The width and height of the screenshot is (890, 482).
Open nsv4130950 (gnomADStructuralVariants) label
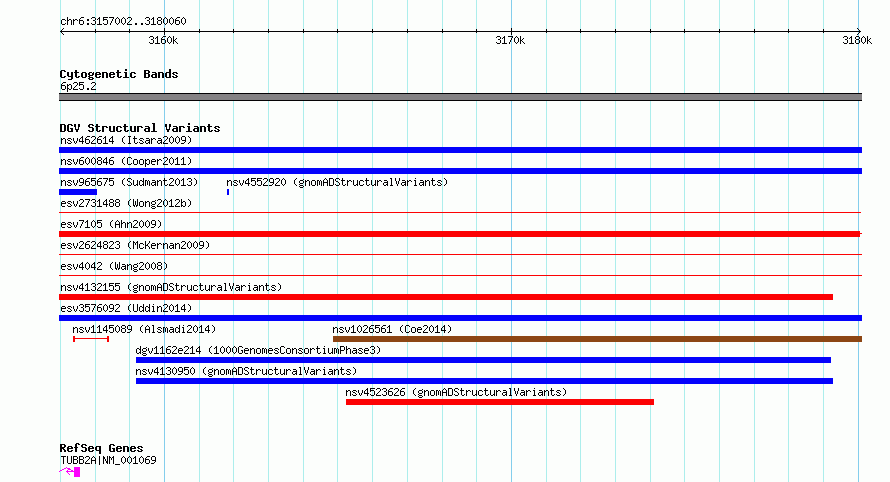click(x=246, y=371)
